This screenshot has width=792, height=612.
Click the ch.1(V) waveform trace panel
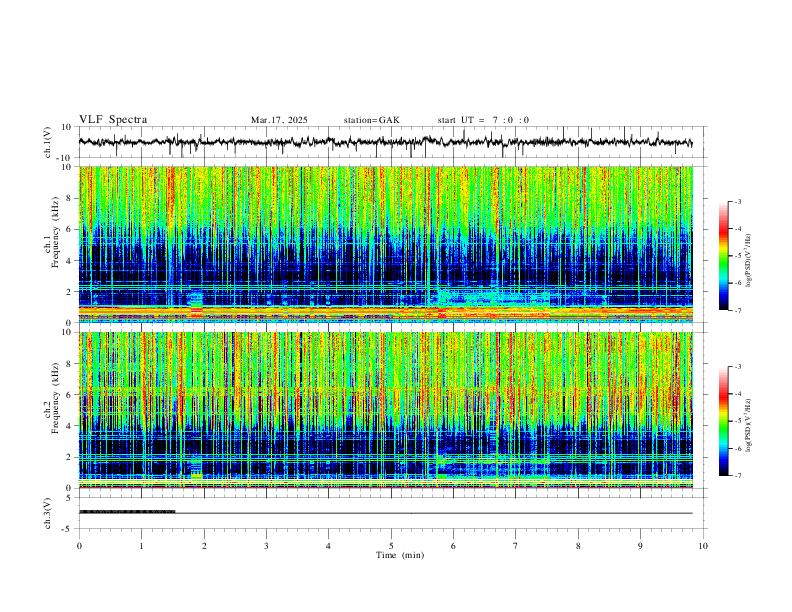pos(392,142)
